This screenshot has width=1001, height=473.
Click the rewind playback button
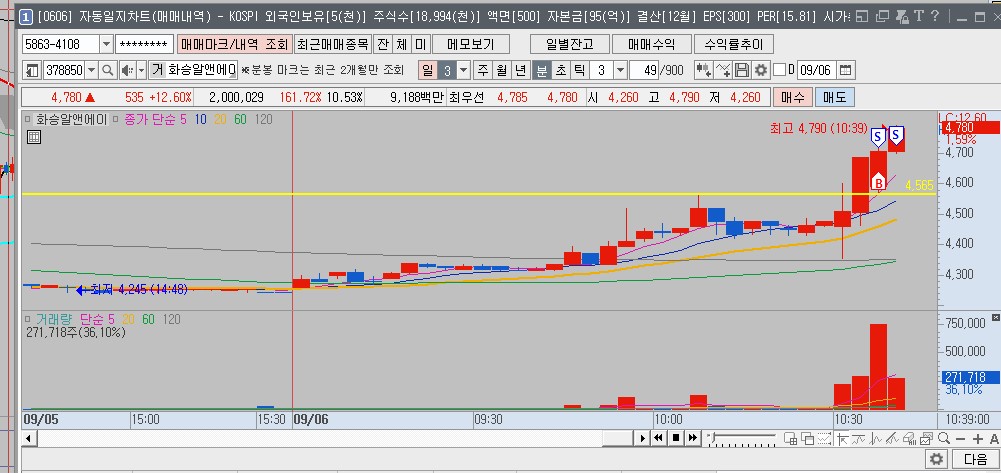659,439
